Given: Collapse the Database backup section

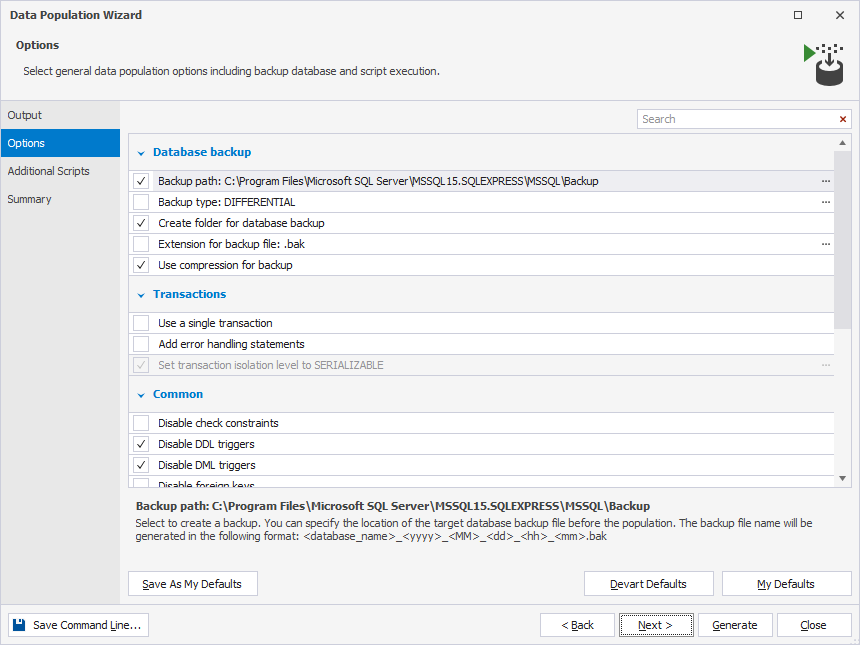Looking at the screenshot, I should [141, 153].
